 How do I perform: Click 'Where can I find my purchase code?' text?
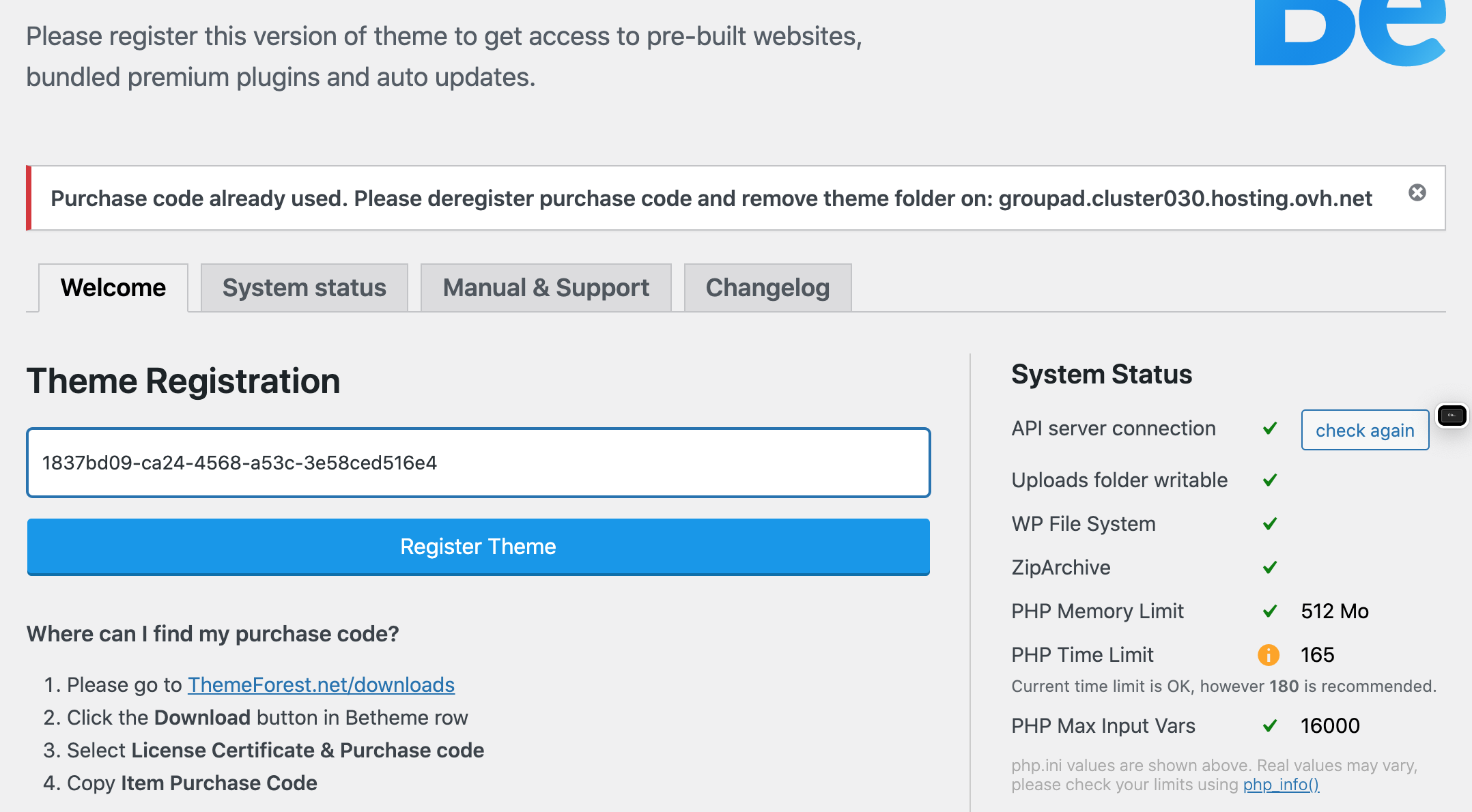tap(213, 634)
